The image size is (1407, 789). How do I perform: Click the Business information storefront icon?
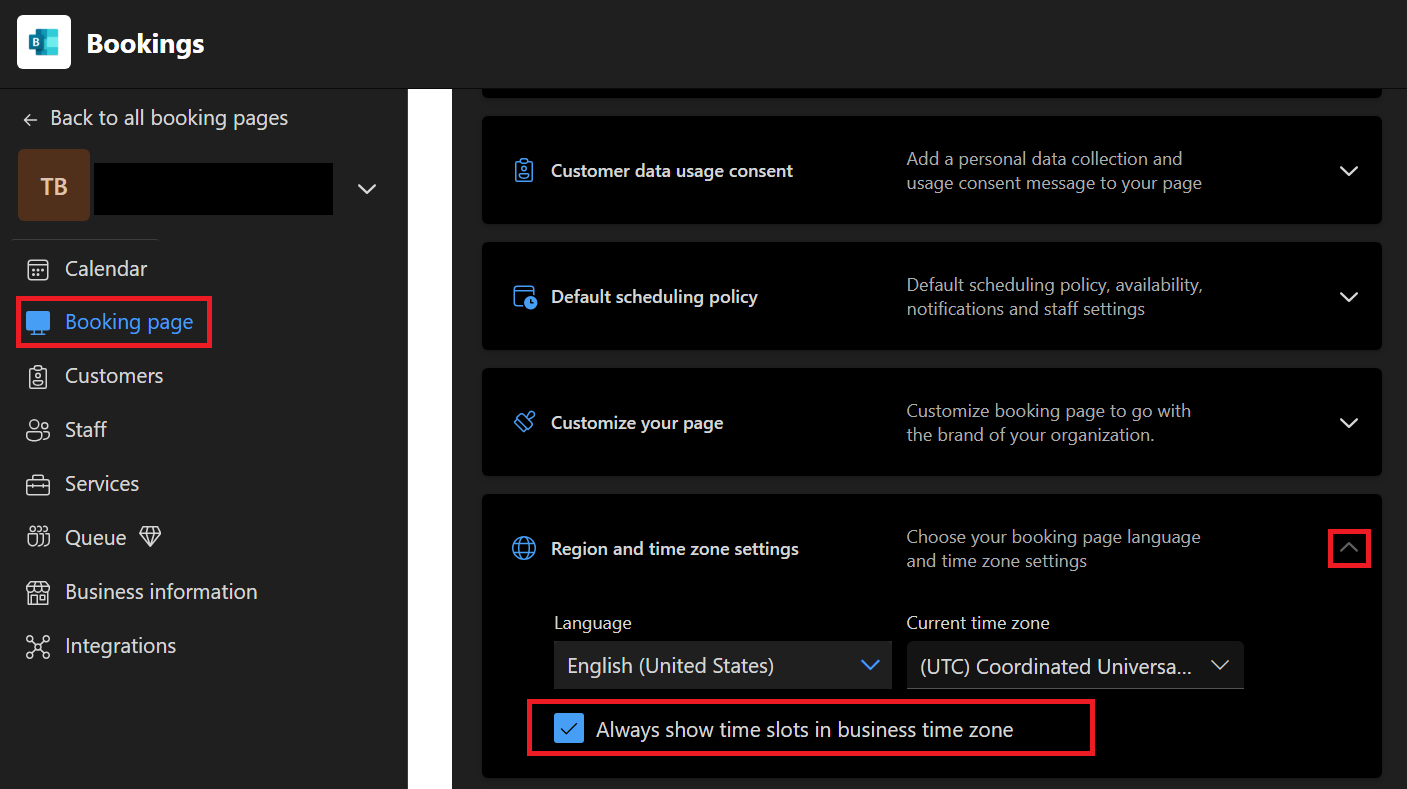point(38,592)
